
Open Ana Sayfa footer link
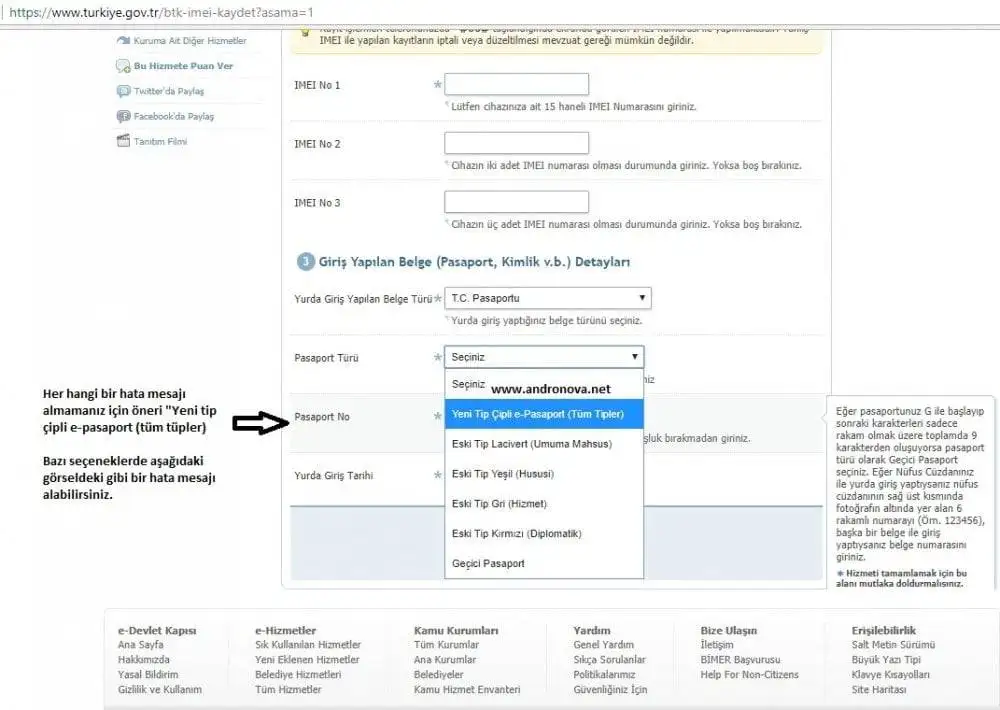pyautogui.click(x=140, y=645)
